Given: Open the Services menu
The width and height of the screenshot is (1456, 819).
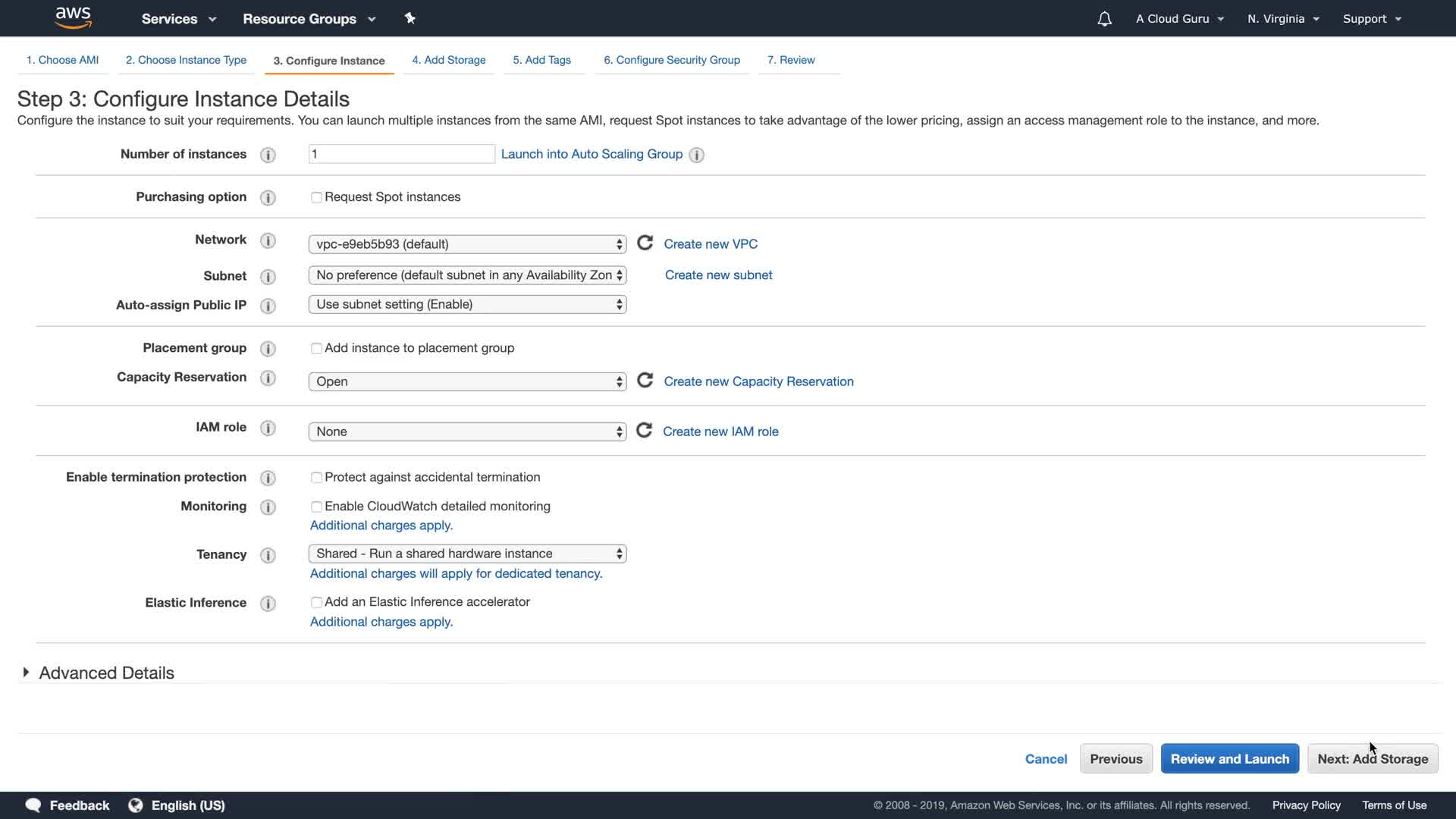Looking at the screenshot, I should click(178, 19).
